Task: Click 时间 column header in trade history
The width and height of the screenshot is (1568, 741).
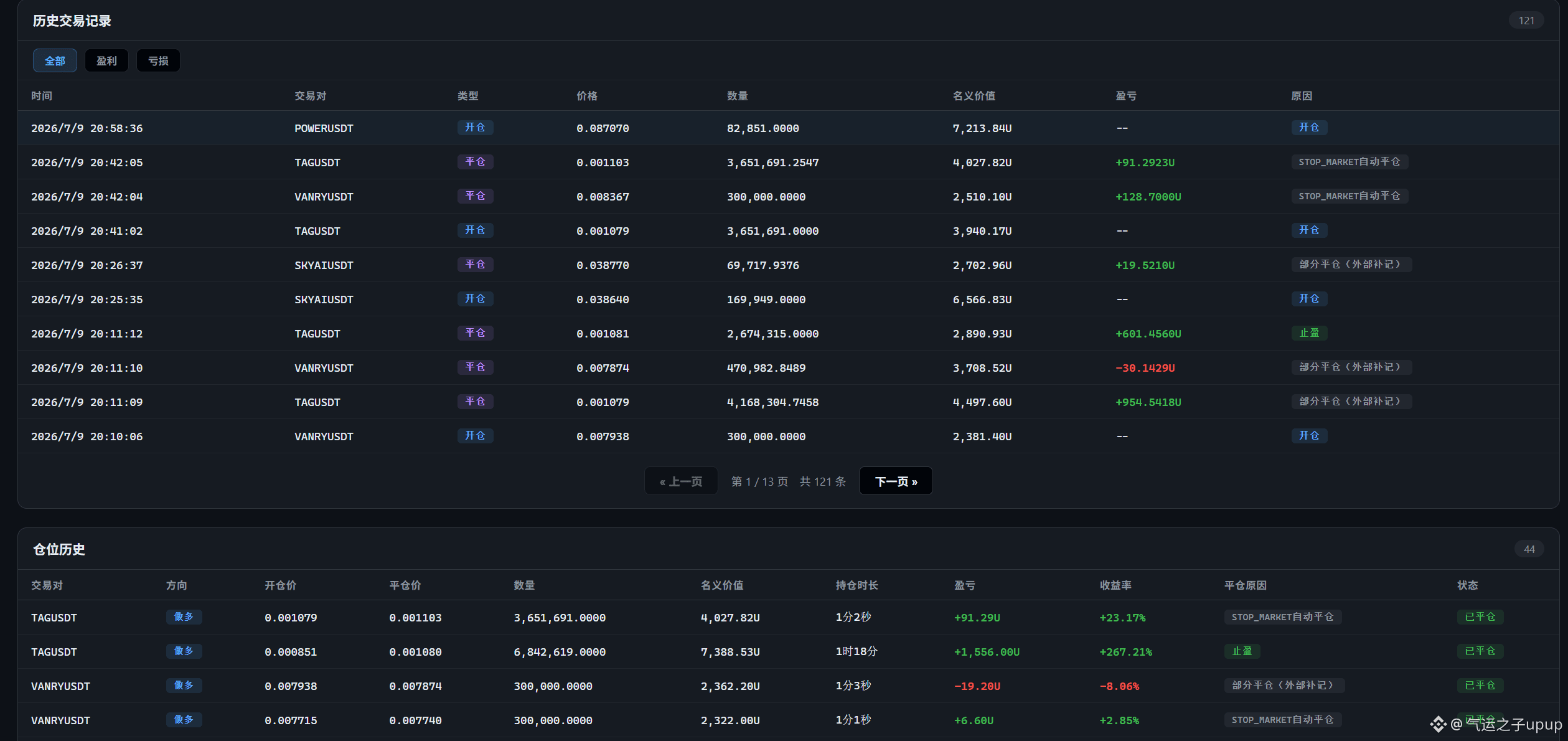Action: click(x=42, y=96)
